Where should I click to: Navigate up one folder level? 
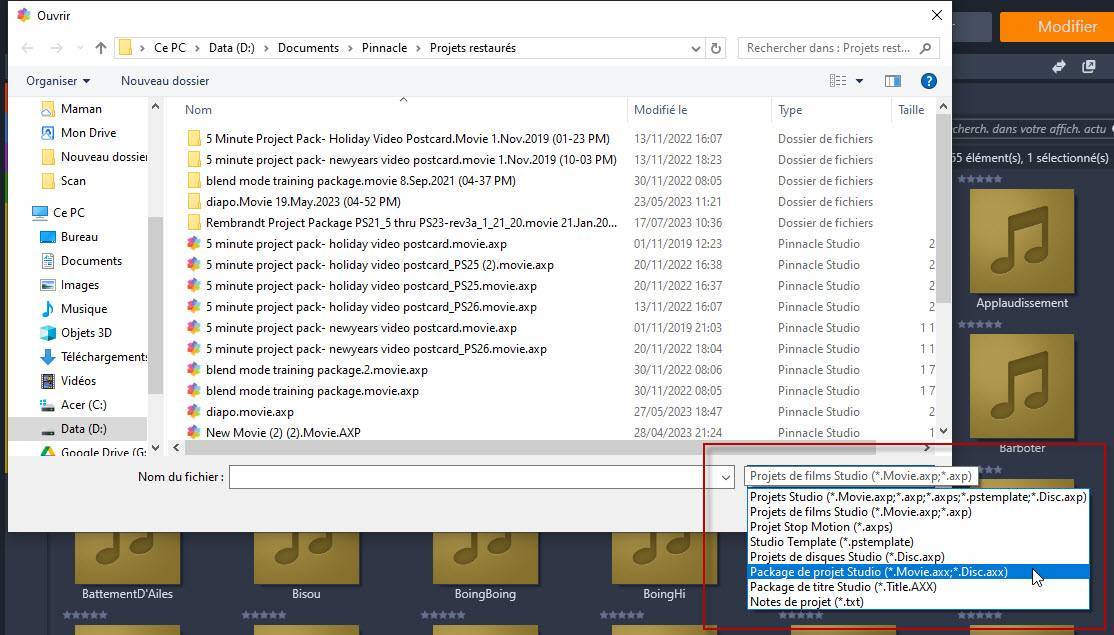pos(101,48)
